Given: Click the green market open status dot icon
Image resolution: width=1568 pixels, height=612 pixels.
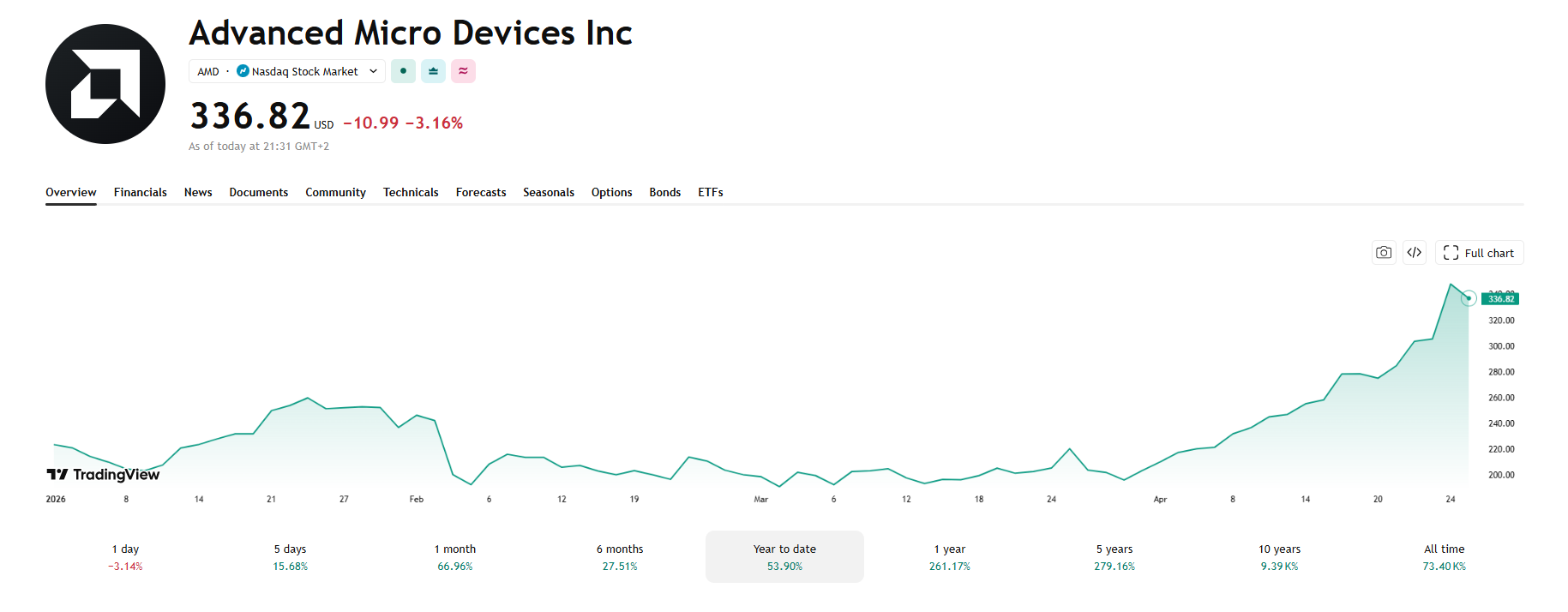Looking at the screenshot, I should (x=403, y=71).
